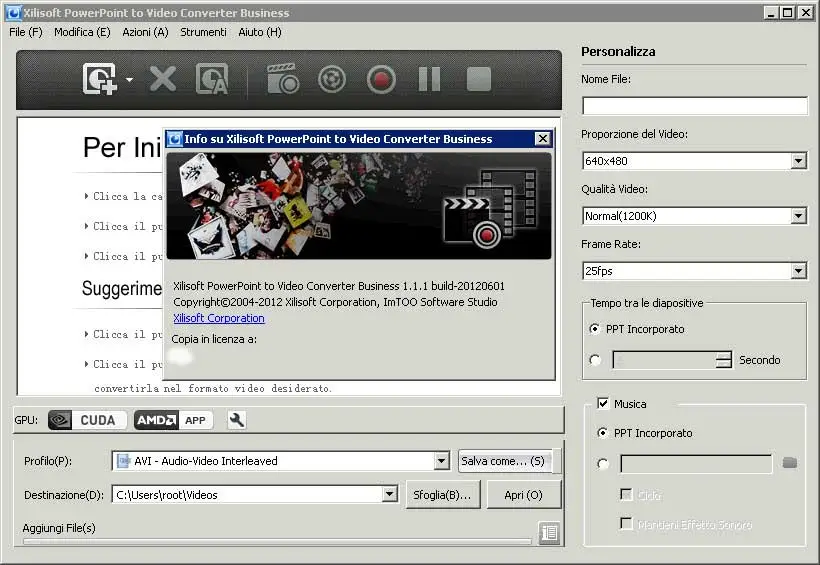Click the Add PowerPoint file icon

[99, 80]
